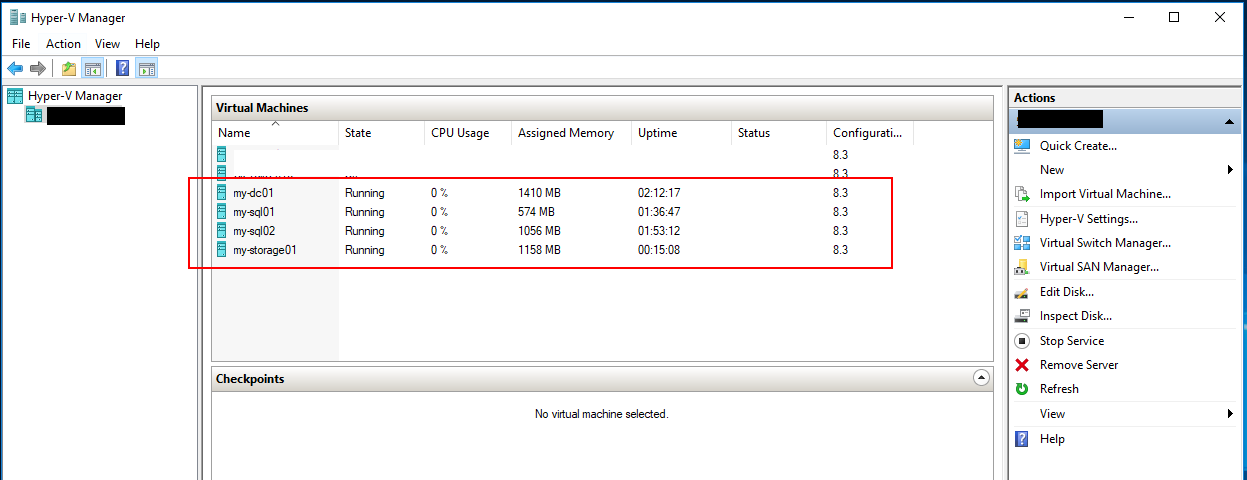
Task: Click the Import Virtual Machine icon
Action: [x=1022, y=194]
